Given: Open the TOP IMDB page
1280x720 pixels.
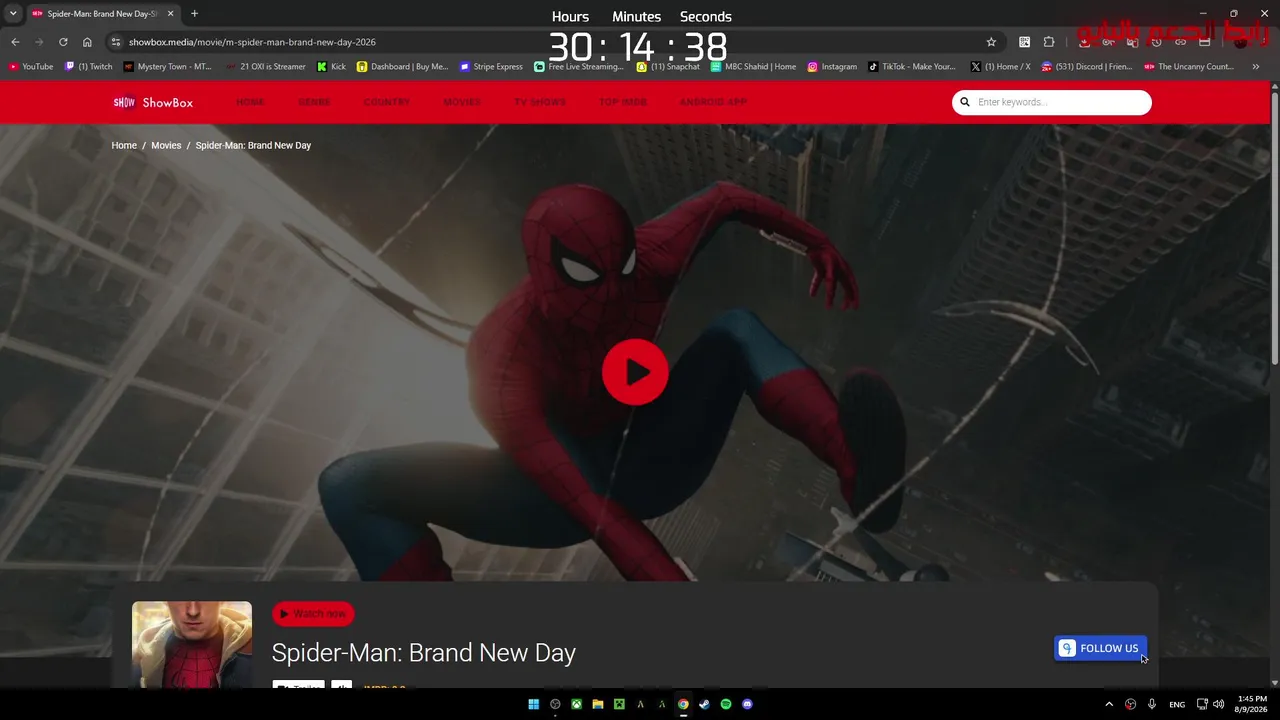Looking at the screenshot, I should (623, 102).
